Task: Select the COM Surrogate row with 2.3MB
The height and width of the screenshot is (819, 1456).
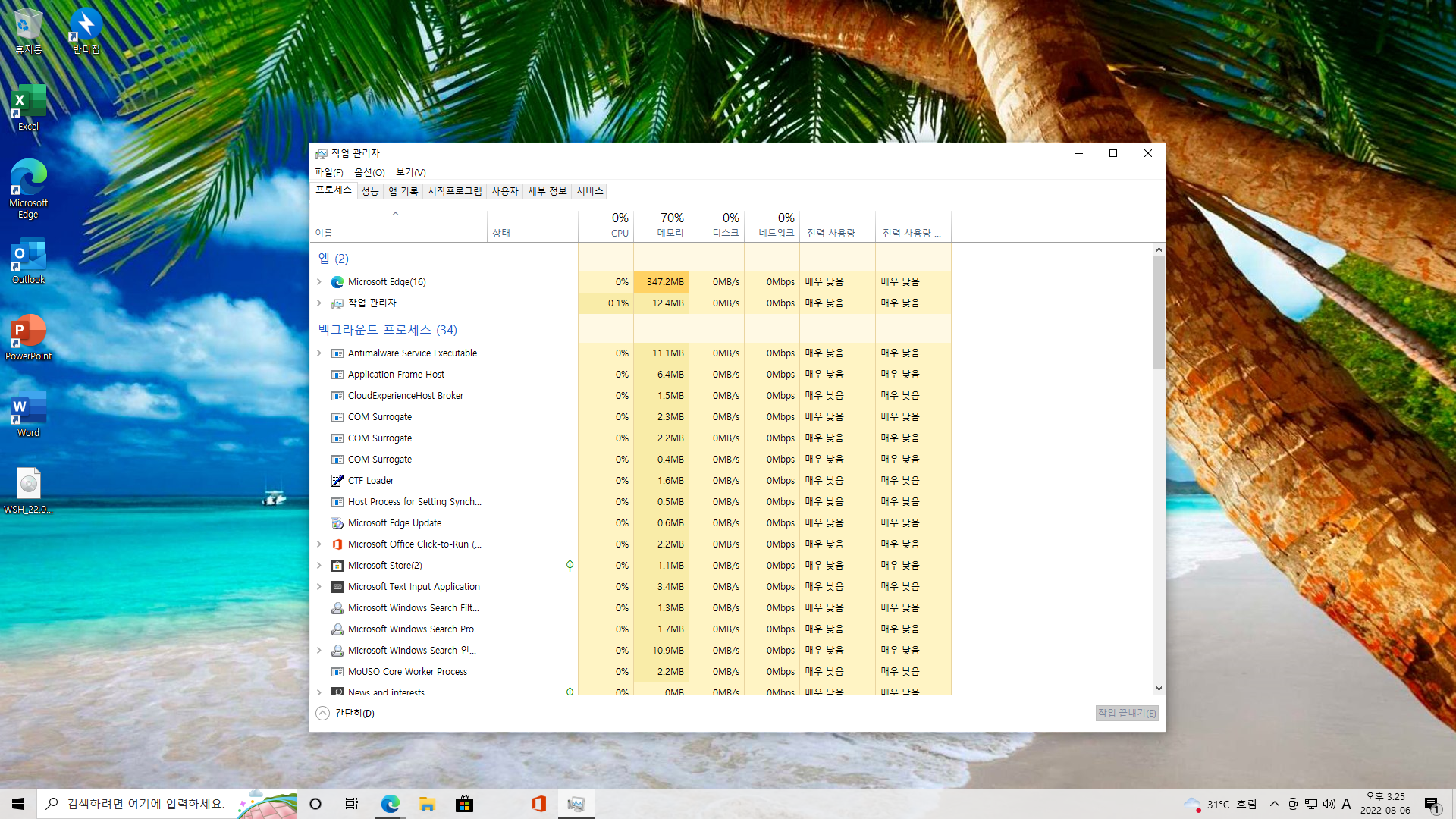Action: pyautogui.click(x=630, y=417)
